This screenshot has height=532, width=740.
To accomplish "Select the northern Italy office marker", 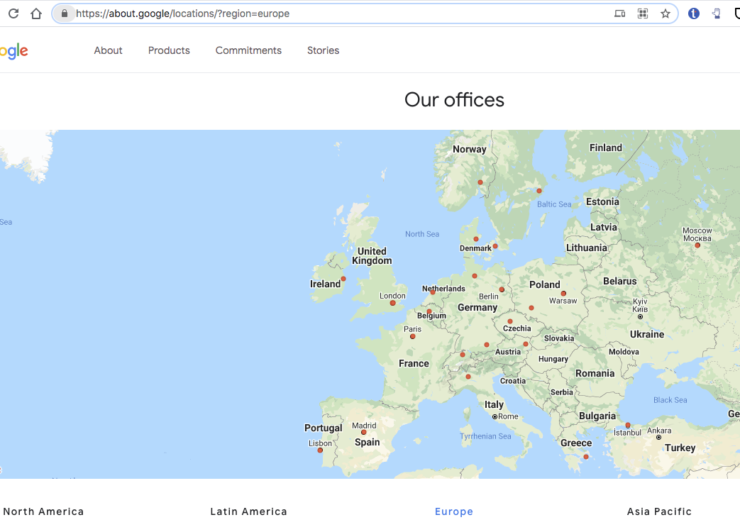I will click(468, 376).
